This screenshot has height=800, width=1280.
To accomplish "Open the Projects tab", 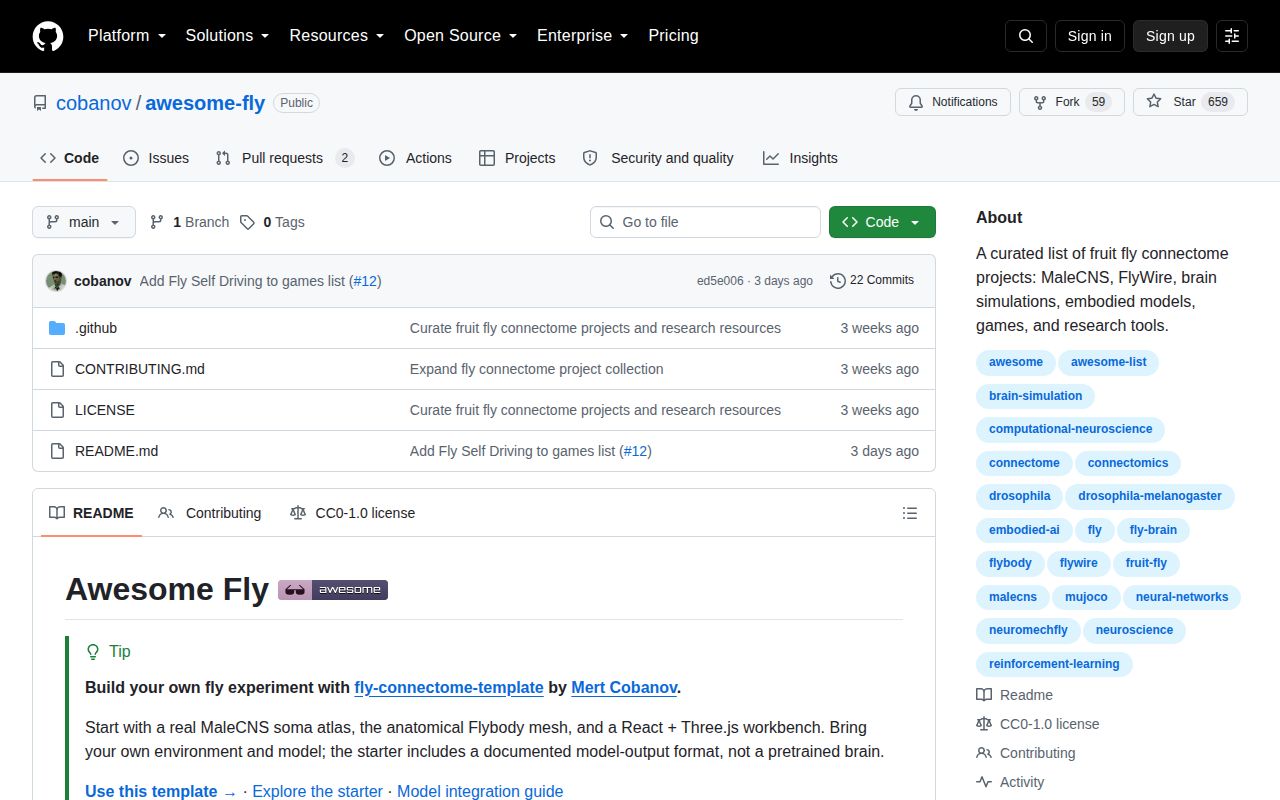I will tap(517, 158).
